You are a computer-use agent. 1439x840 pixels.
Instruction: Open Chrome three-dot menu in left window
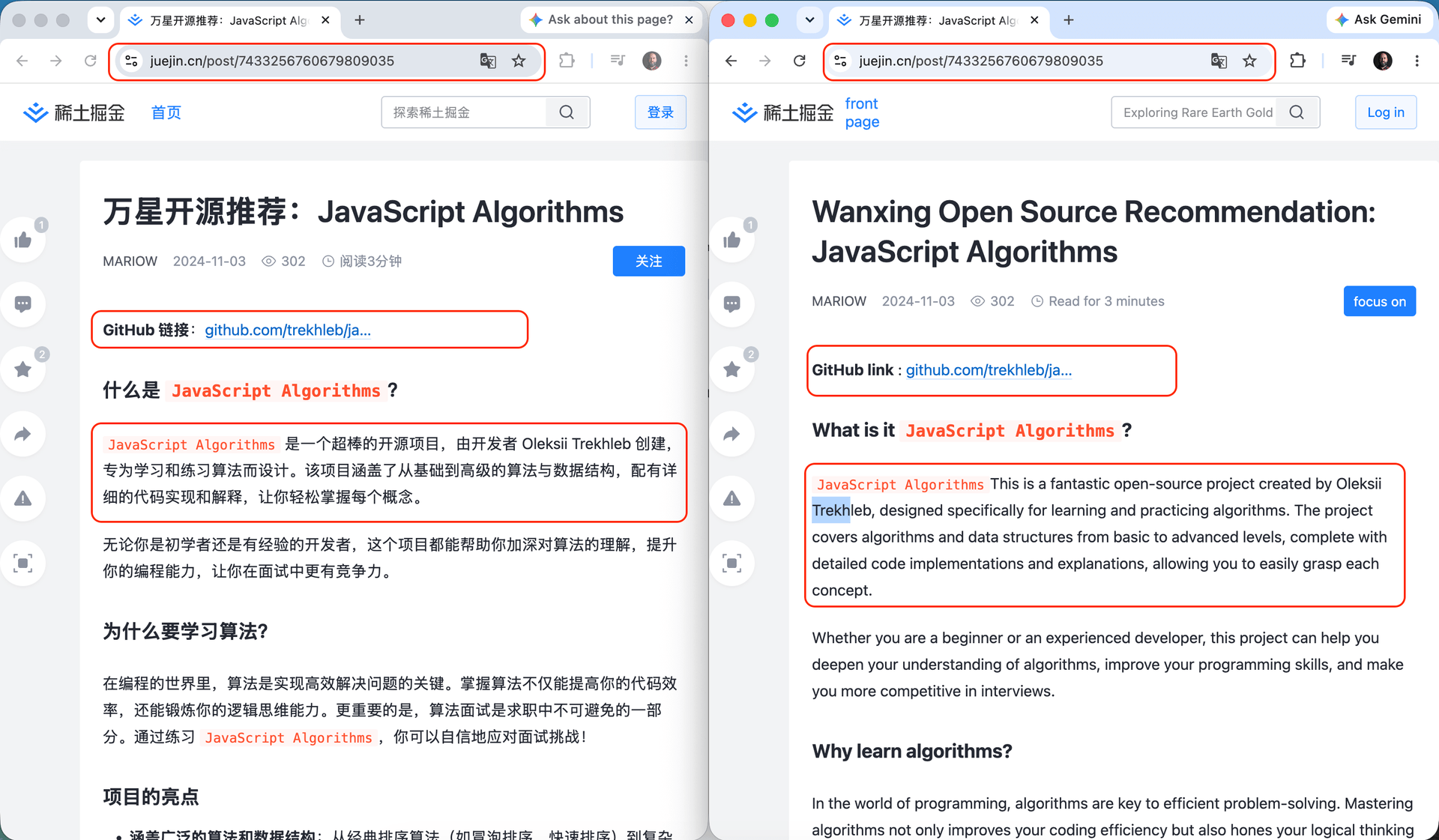686,61
